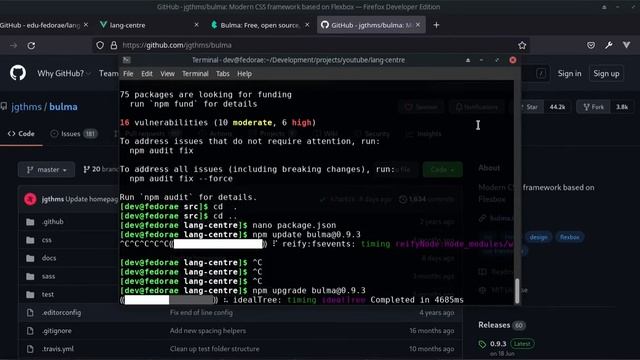The height and width of the screenshot is (360, 640).
Task: Click the Fork button on repository
Action: pos(594,107)
